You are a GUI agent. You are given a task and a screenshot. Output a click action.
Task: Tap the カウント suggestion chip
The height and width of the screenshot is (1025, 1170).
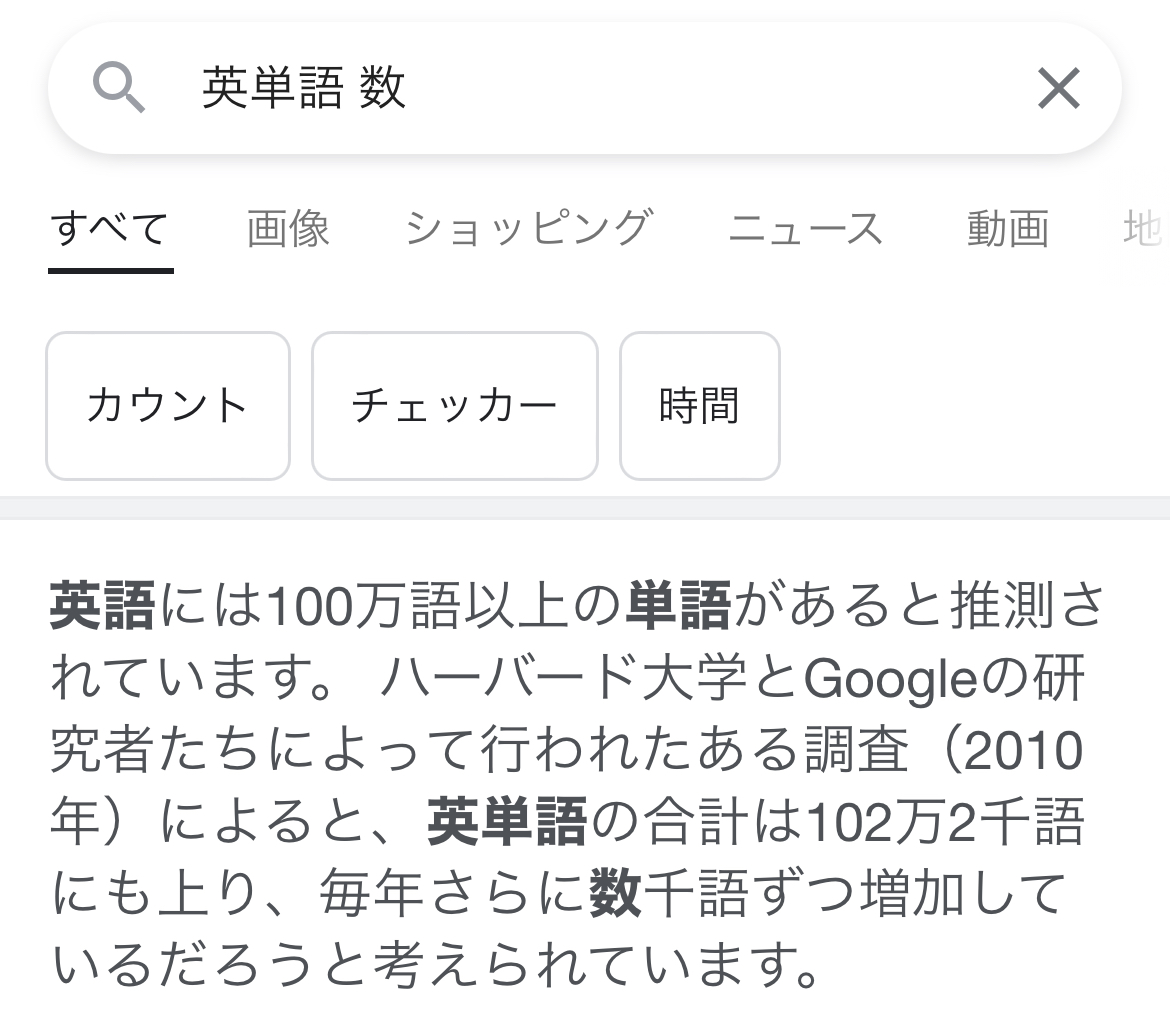[x=168, y=406]
